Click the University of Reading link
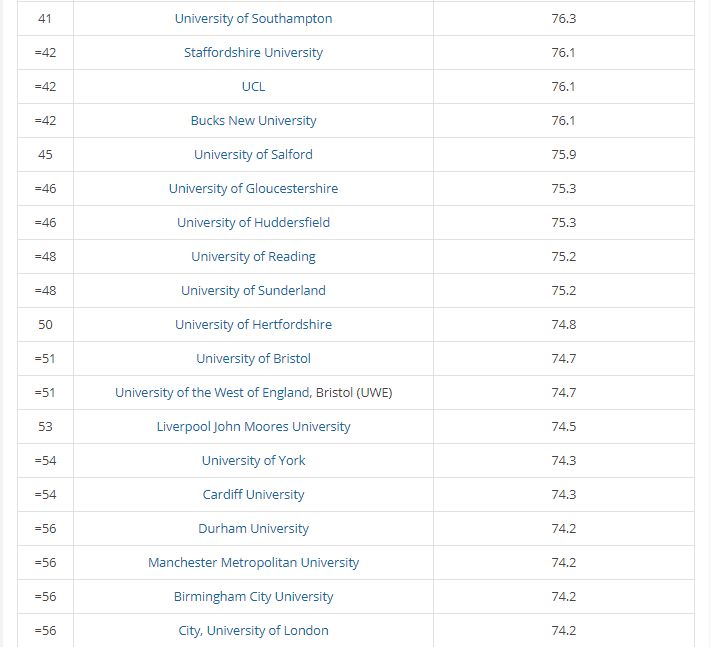Viewport: 710px width, 647px height. (253, 256)
